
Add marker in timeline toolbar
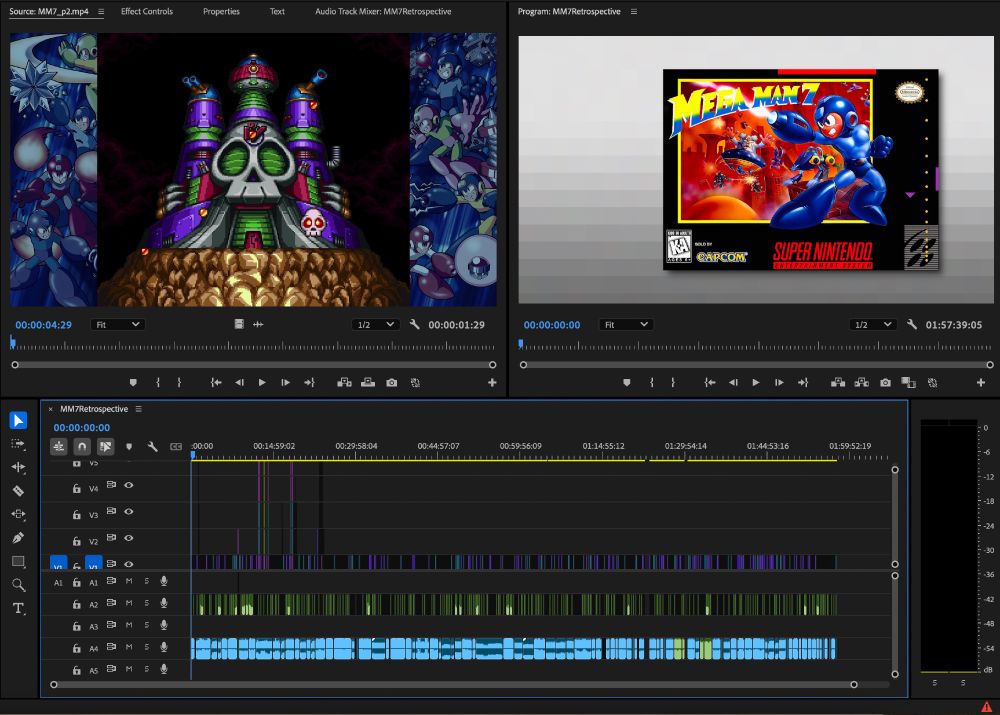[x=129, y=446]
